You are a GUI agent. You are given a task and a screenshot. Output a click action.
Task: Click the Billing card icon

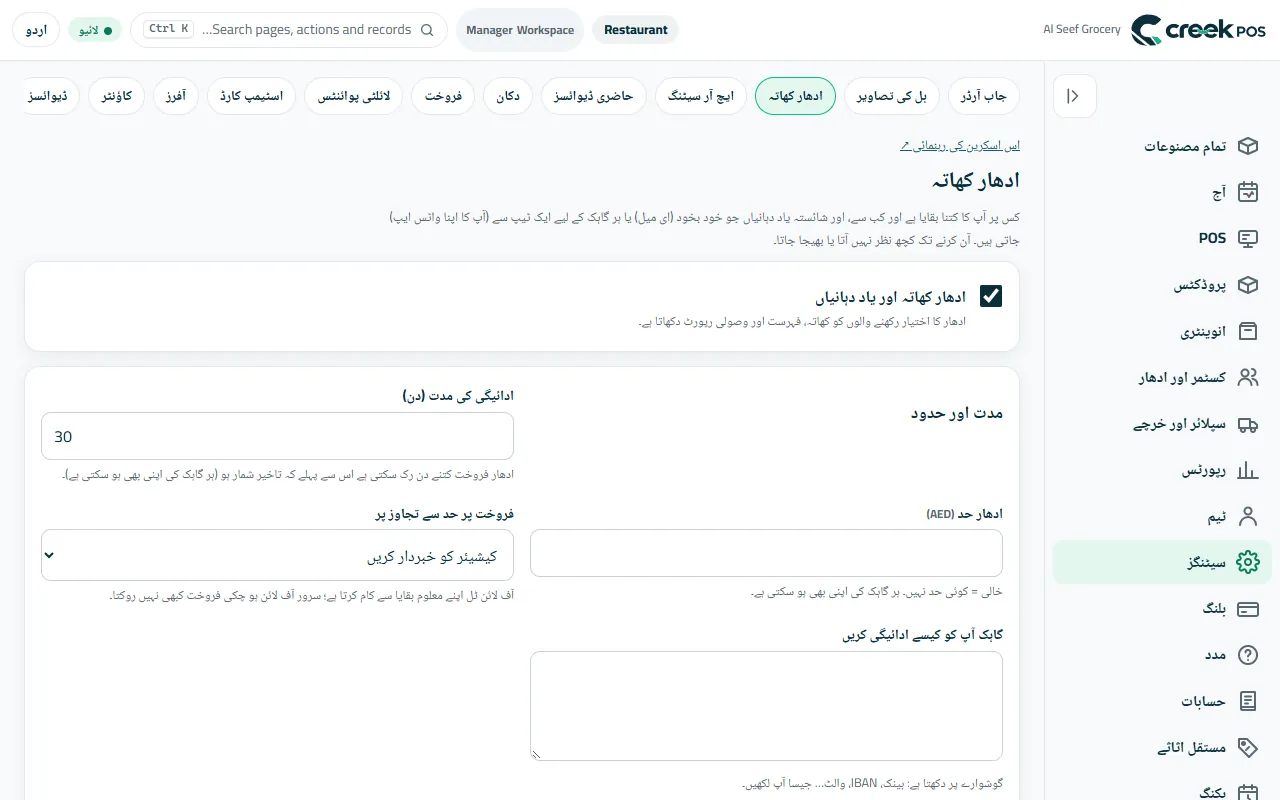[x=1247, y=609]
